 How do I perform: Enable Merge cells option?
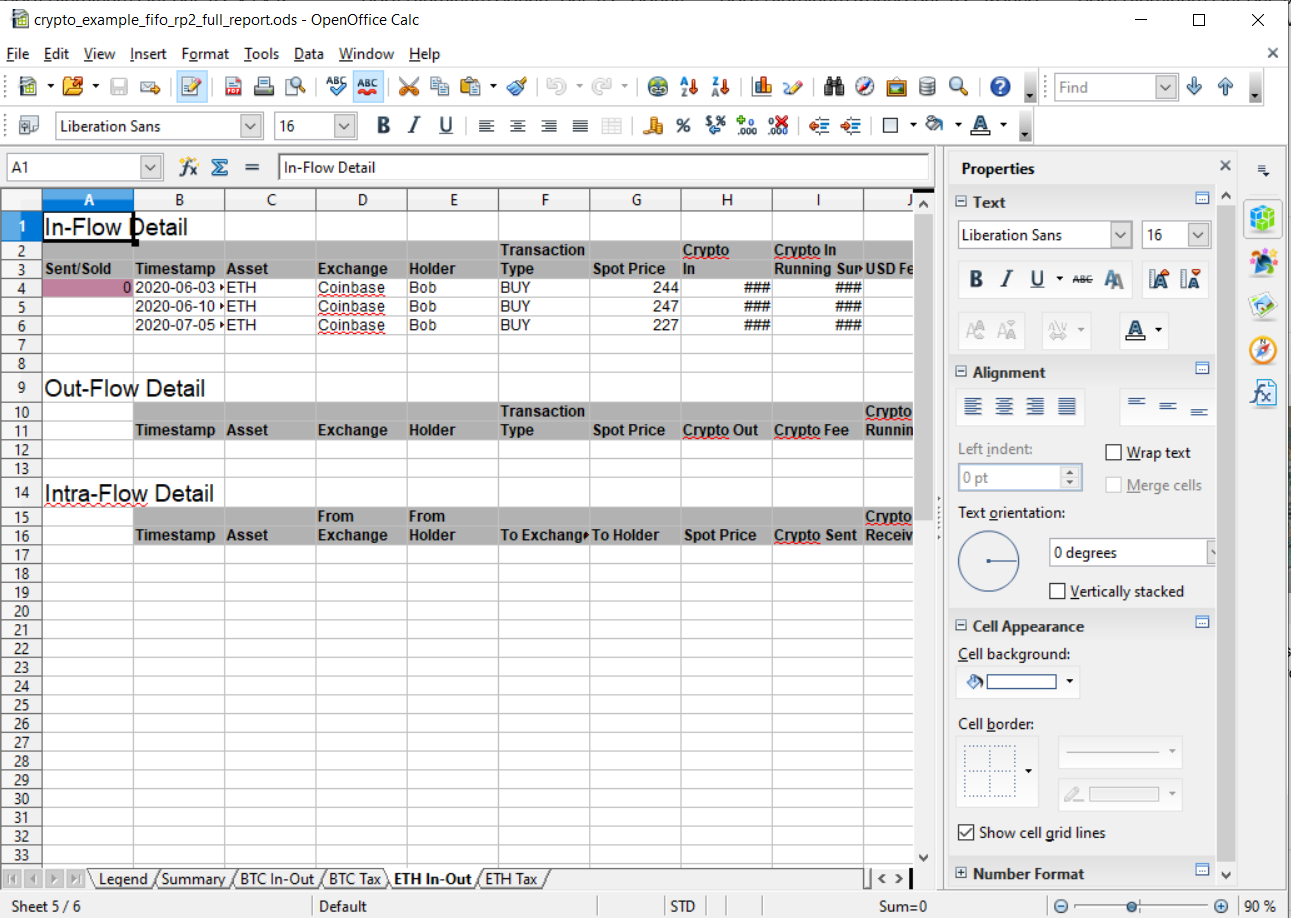[1114, 485]
